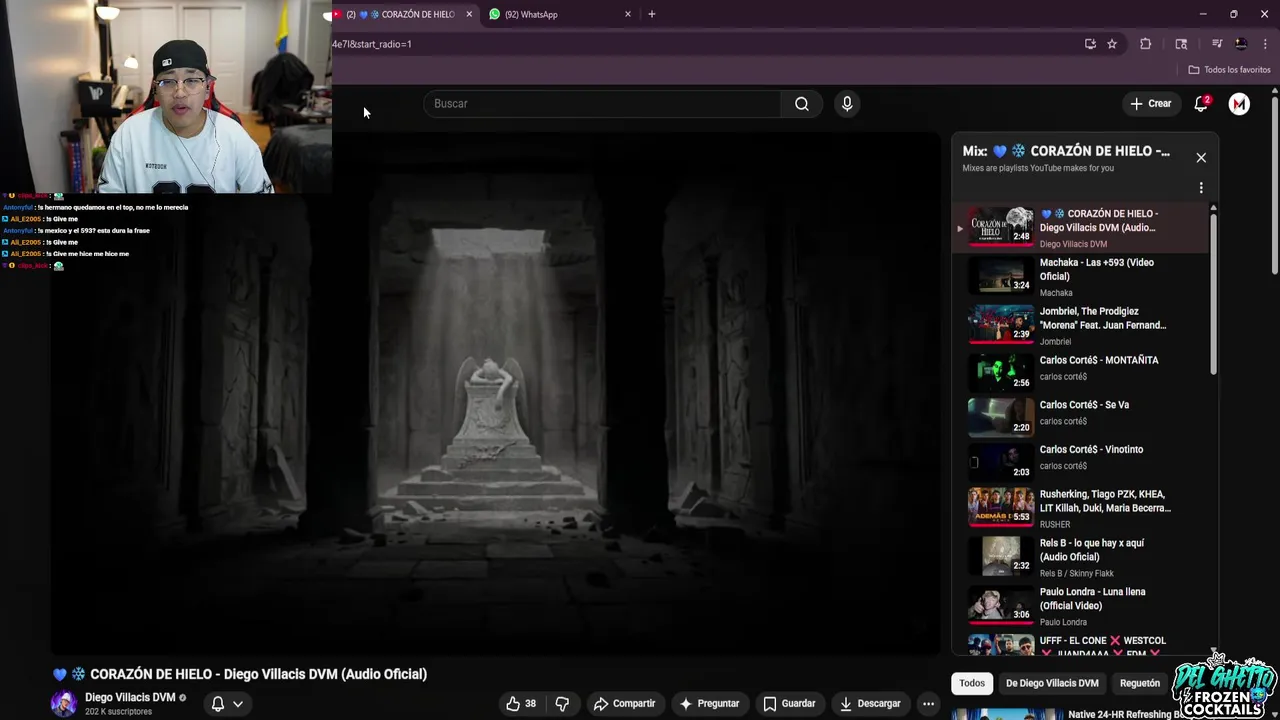This screenshot has width=1280, height=720.
Task: Close the Mix playlist panel
Action: click(x=1201, y=158)
